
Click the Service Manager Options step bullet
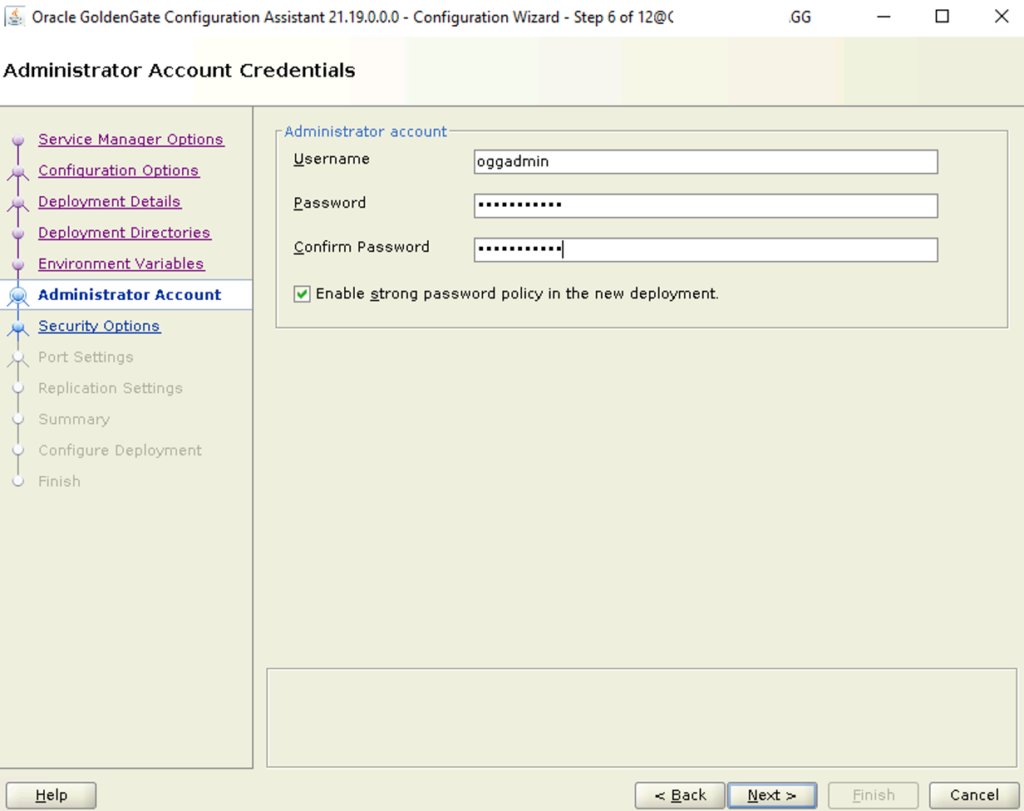tap(18, 140)
